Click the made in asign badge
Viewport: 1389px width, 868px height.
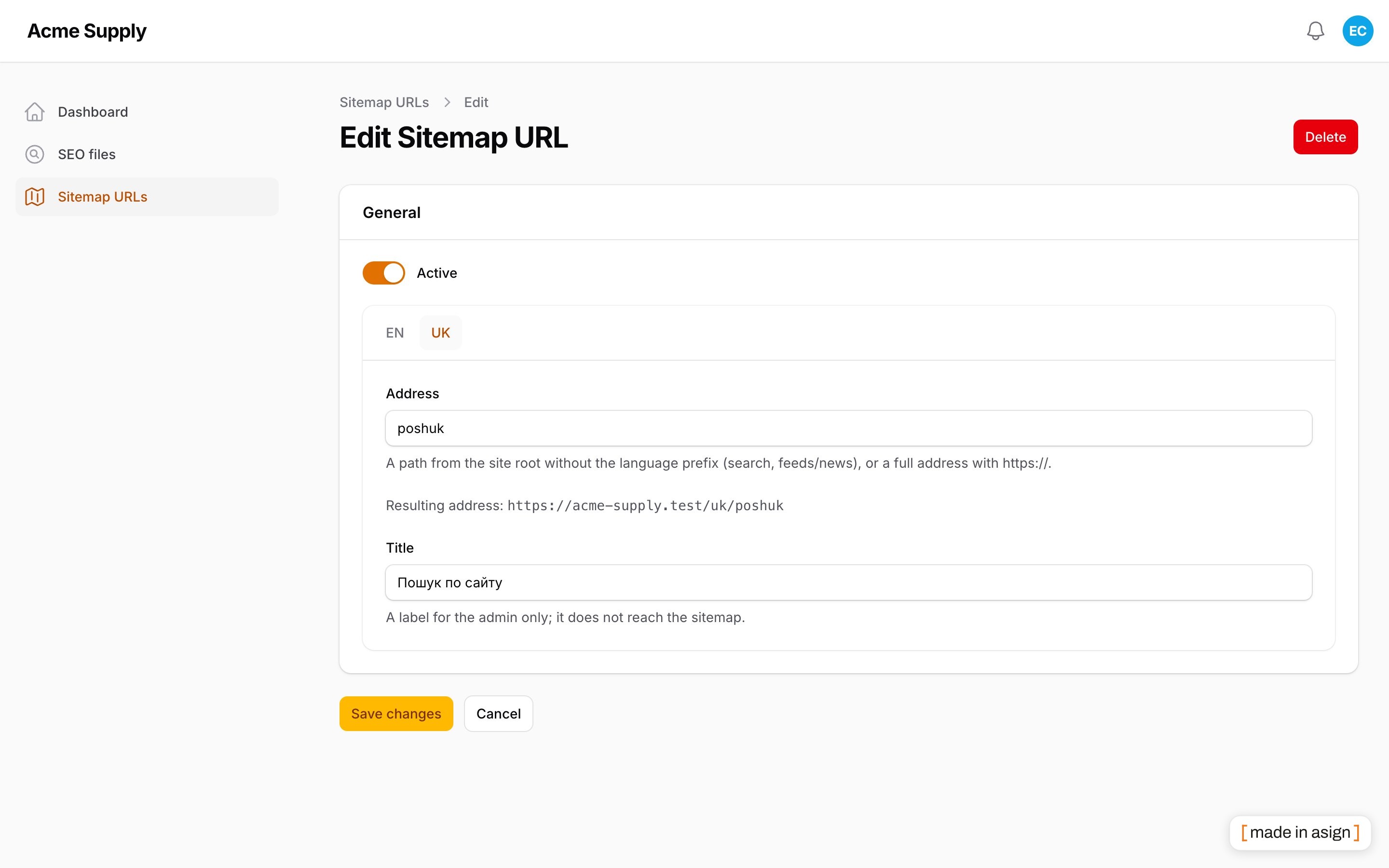(1300, 832)
